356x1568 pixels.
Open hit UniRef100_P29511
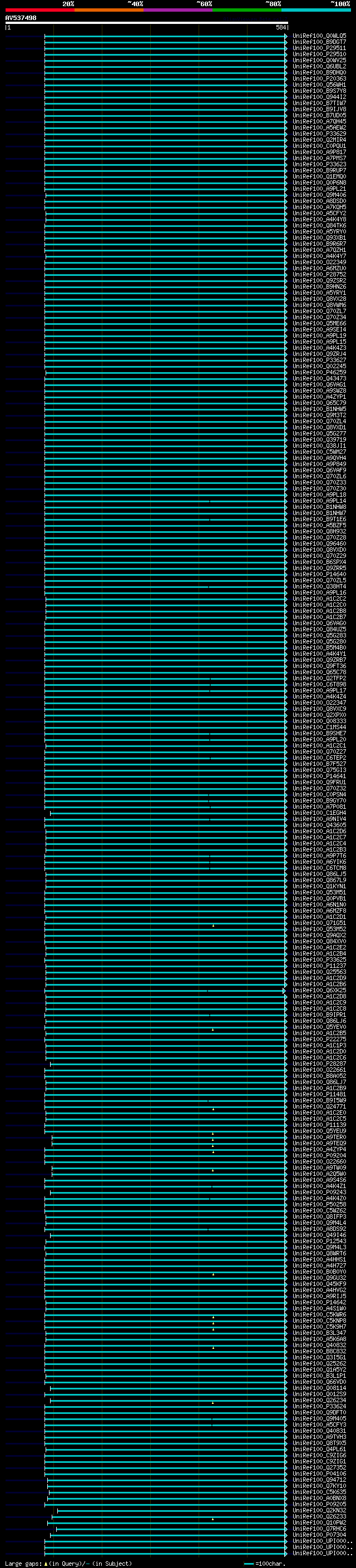coord(319,48)
